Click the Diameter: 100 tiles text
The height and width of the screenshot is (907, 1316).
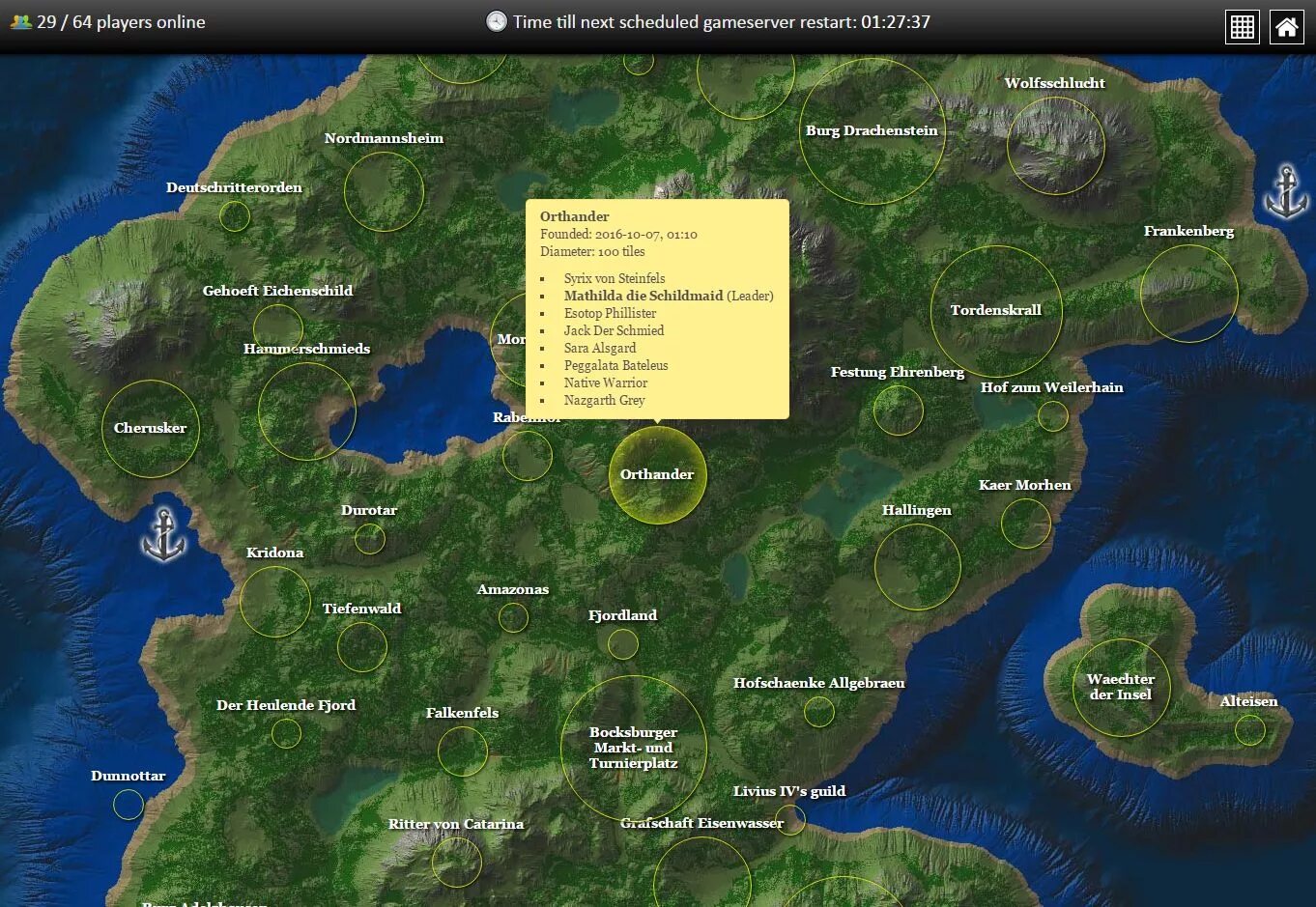592,251
